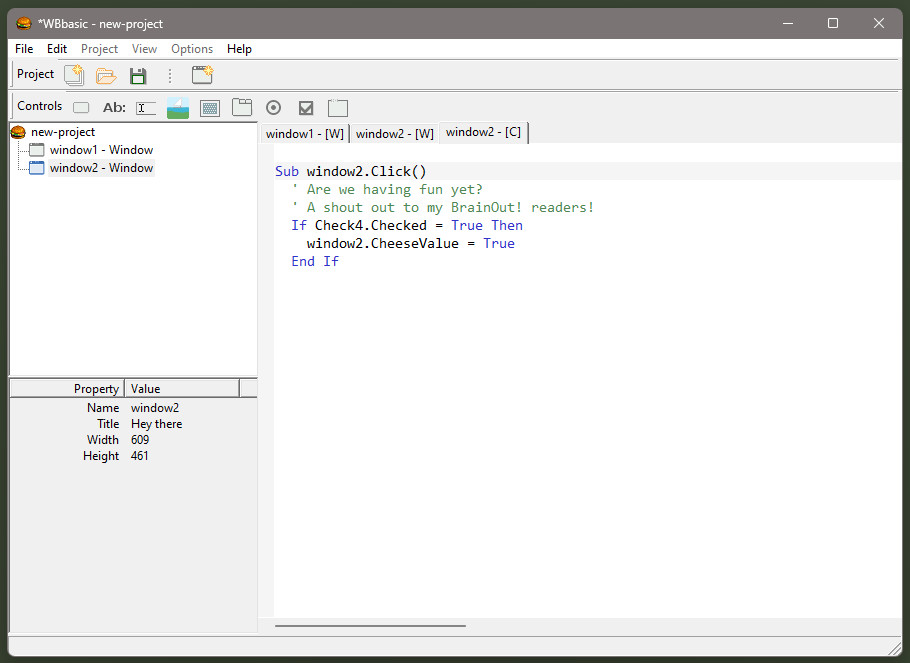
Task: Click the 'Sub window2.Click()' code line
Action: (351, 171)
